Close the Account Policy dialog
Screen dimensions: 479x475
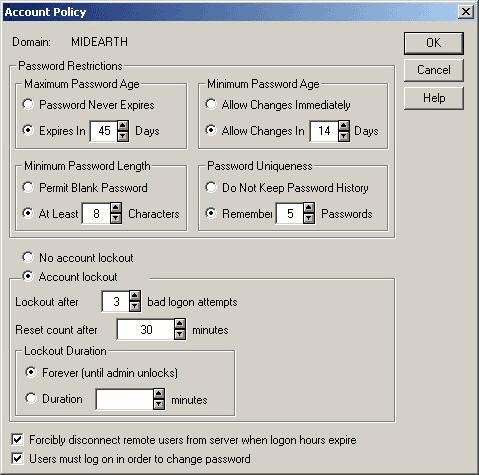[465, 12]
